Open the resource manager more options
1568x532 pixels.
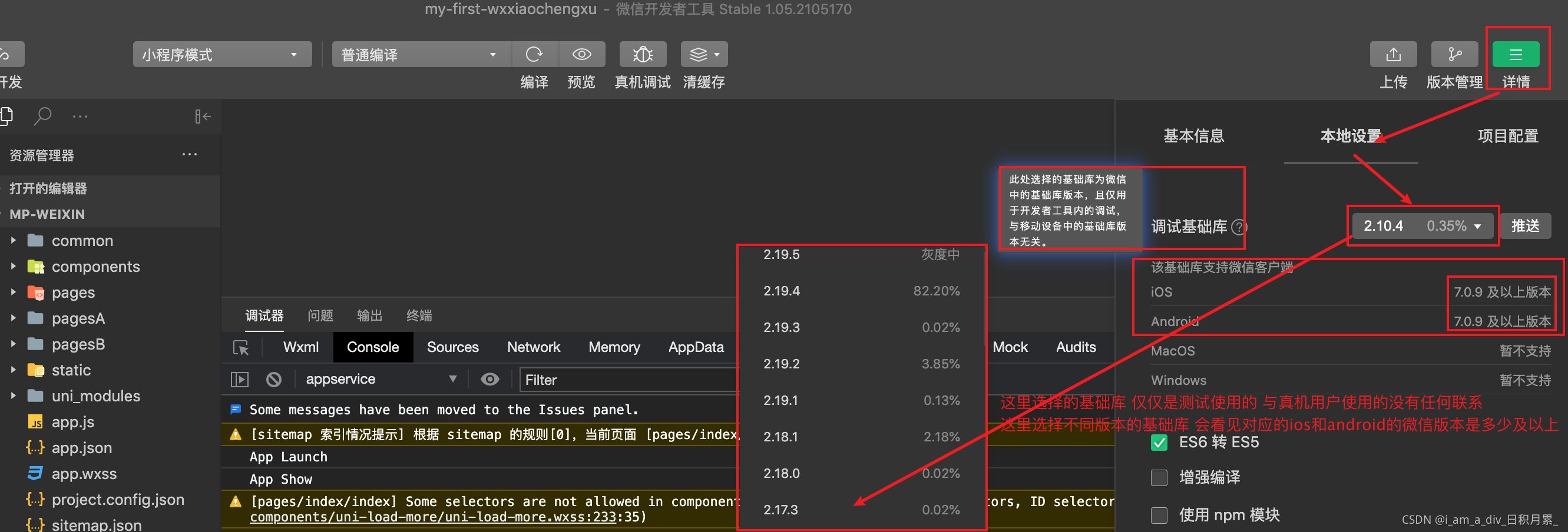[189, 154]
